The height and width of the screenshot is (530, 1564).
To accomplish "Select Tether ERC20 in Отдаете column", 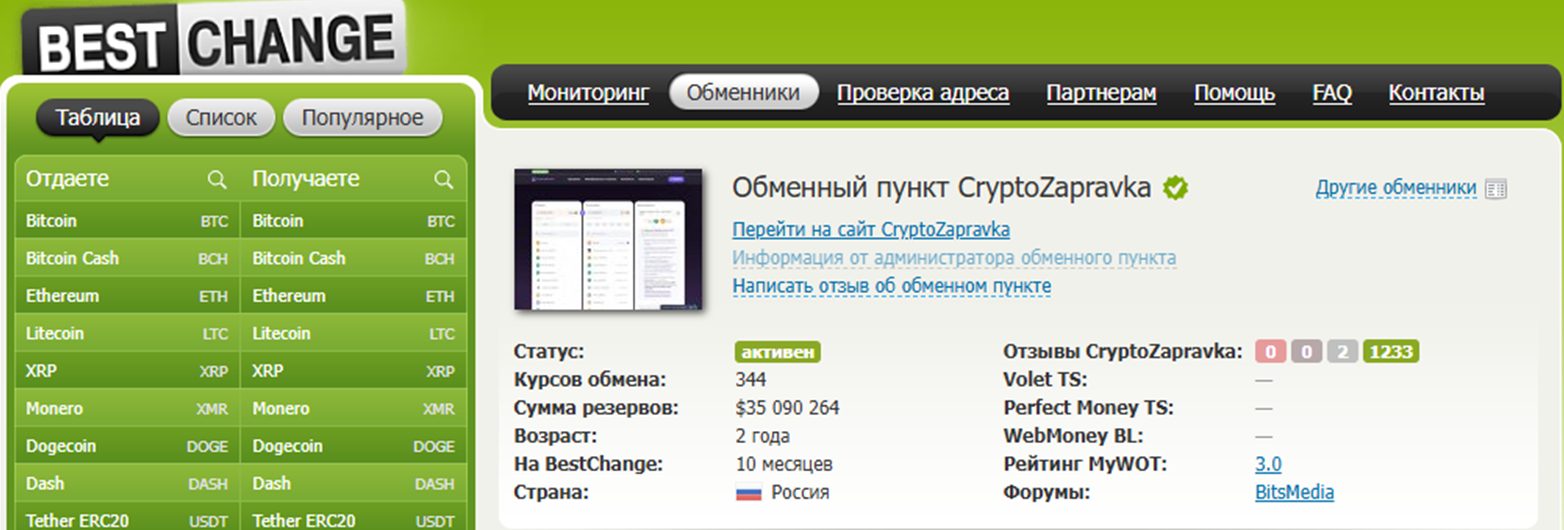I will pos(127,517).
